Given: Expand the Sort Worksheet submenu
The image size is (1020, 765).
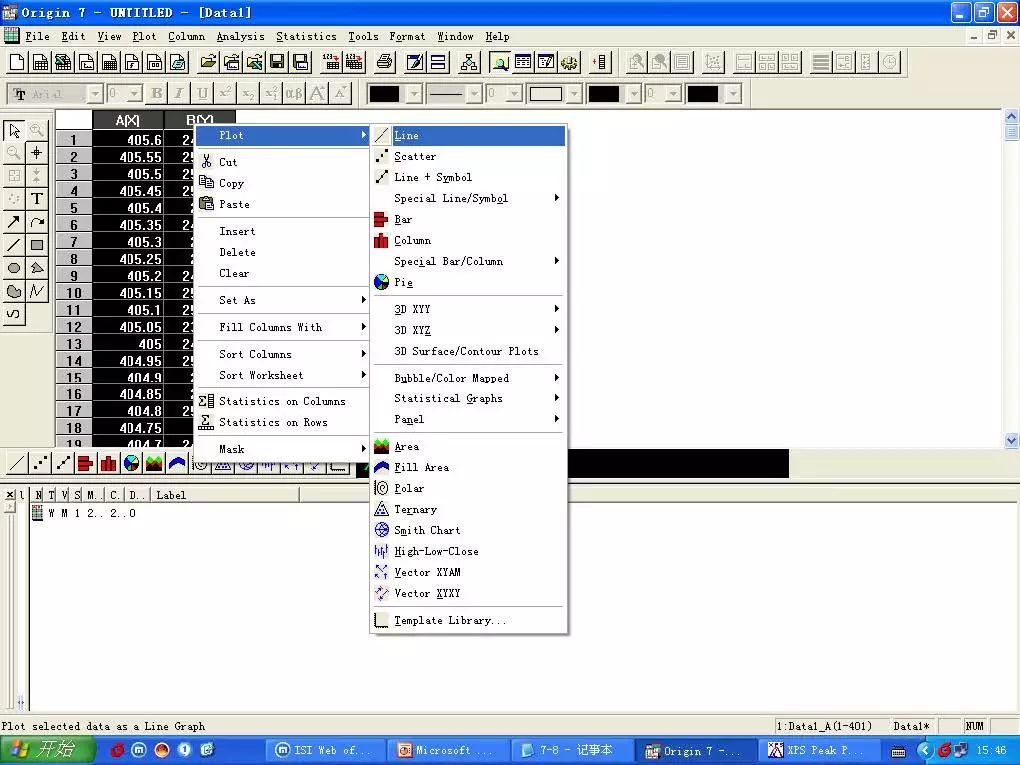Looking at the screenshot, I should [x=282, y=375].
